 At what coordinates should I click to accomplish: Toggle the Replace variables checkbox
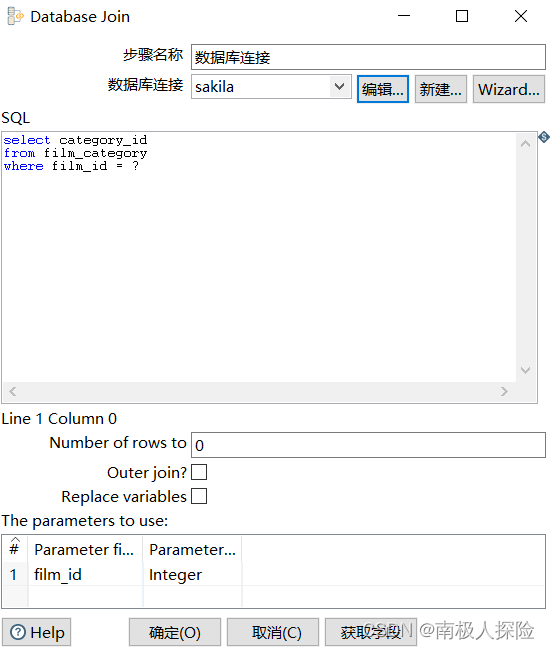tap(199, 496)
